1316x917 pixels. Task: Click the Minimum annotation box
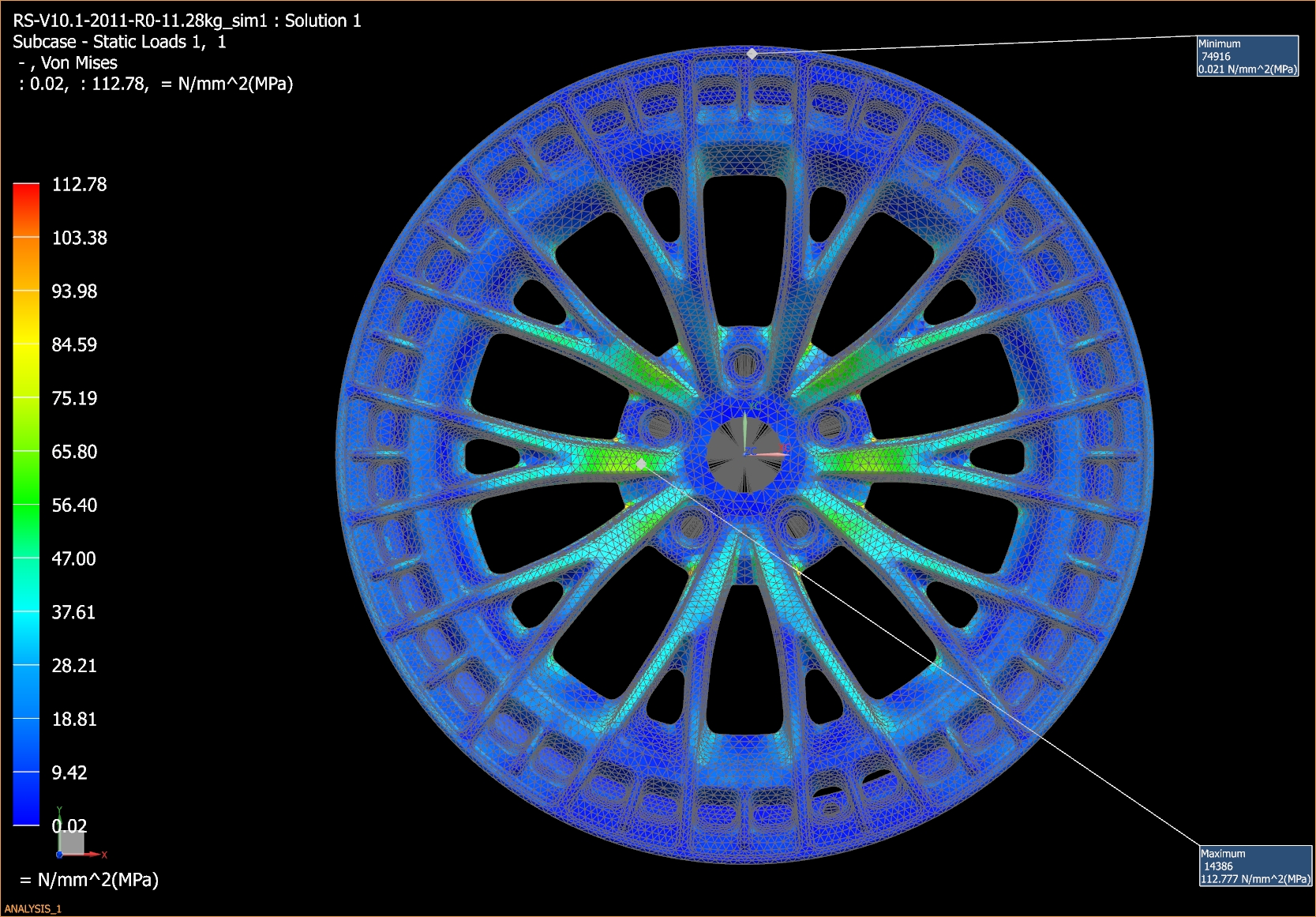click(1248, 55)
